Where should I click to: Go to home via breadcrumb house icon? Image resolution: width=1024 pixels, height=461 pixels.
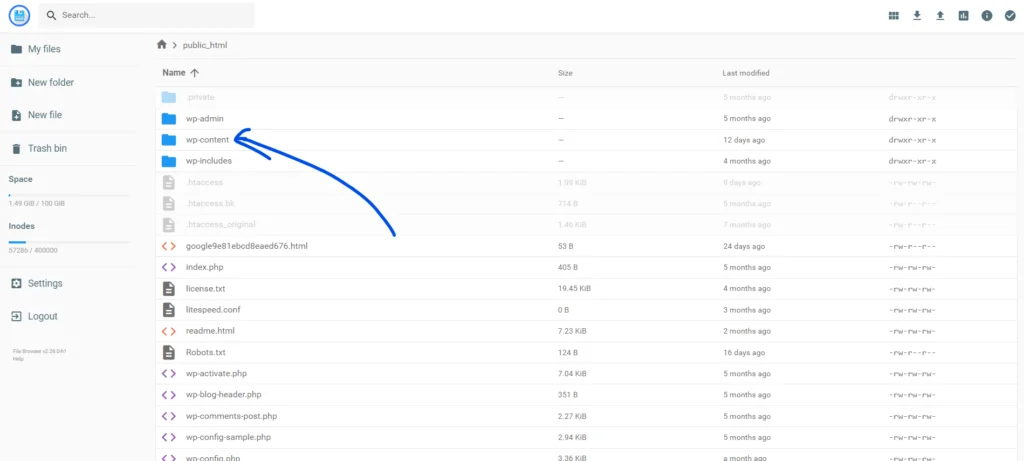[162, 44]
